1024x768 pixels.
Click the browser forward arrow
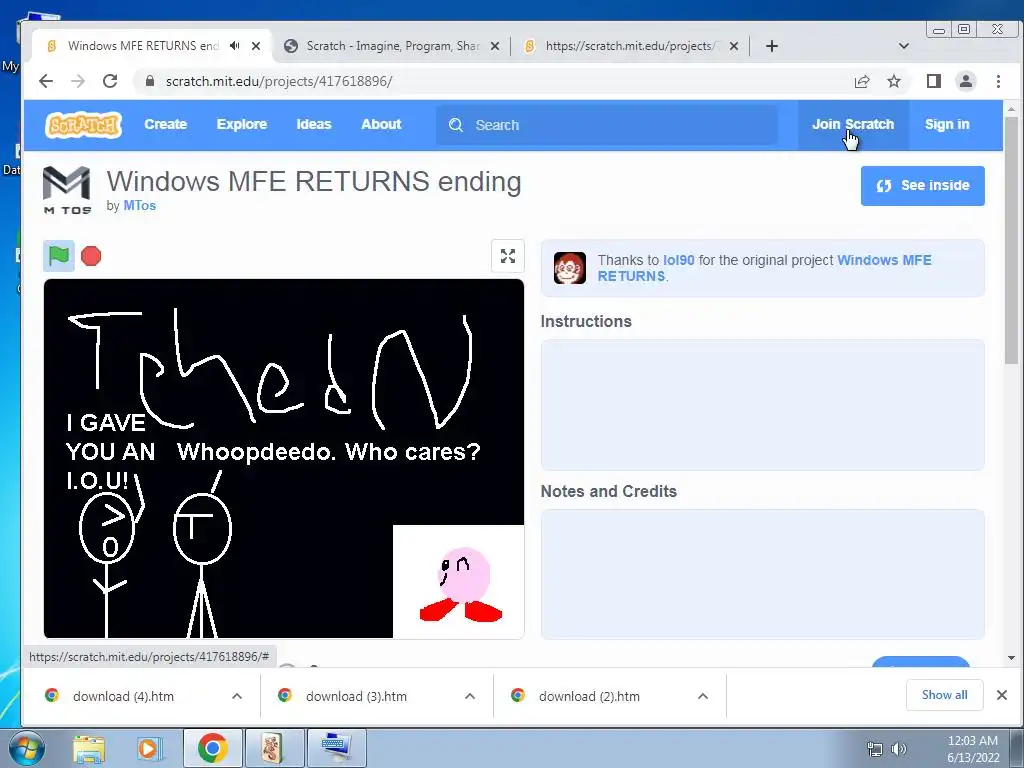click(78, 81)
